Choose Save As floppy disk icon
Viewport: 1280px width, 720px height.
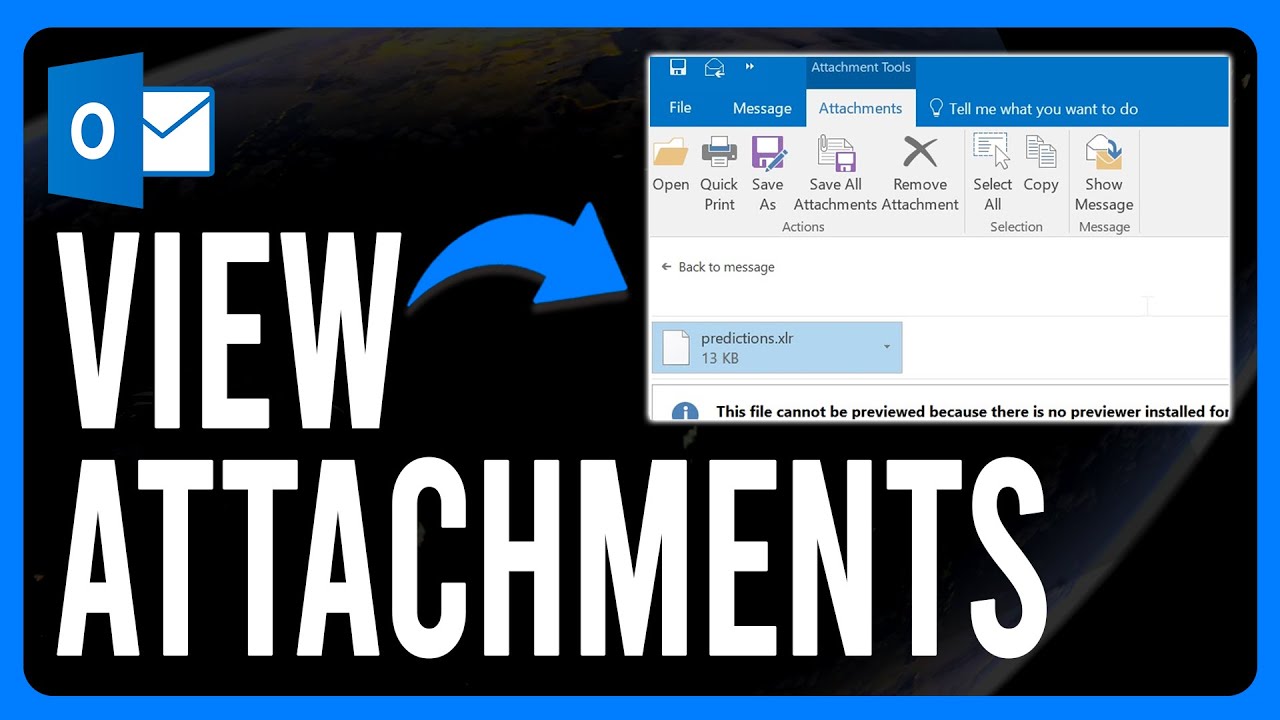click(768, 152)
